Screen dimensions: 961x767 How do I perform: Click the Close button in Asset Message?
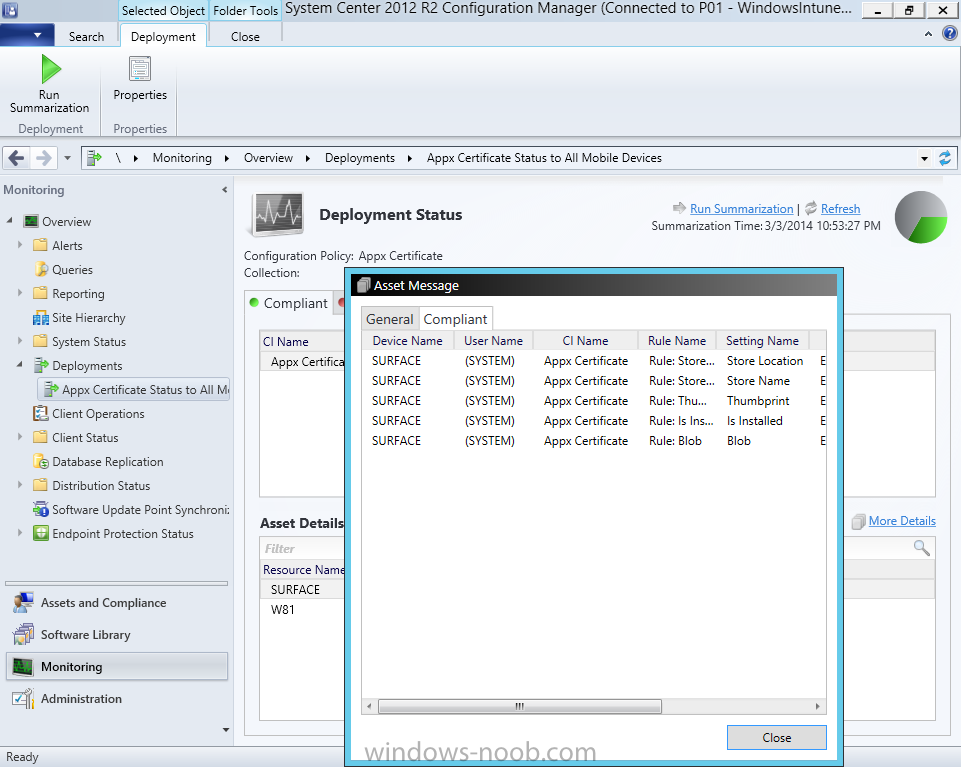[x=777, y=738]
